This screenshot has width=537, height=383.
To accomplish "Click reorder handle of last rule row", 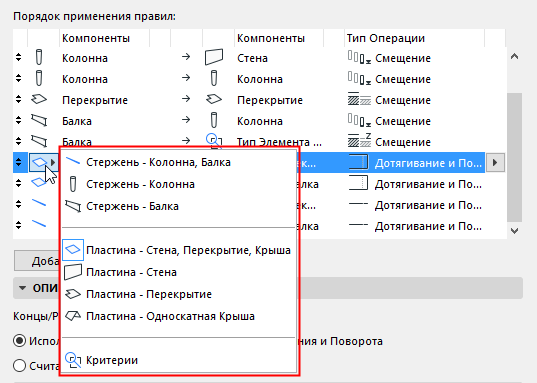I will tap(18, 225).
